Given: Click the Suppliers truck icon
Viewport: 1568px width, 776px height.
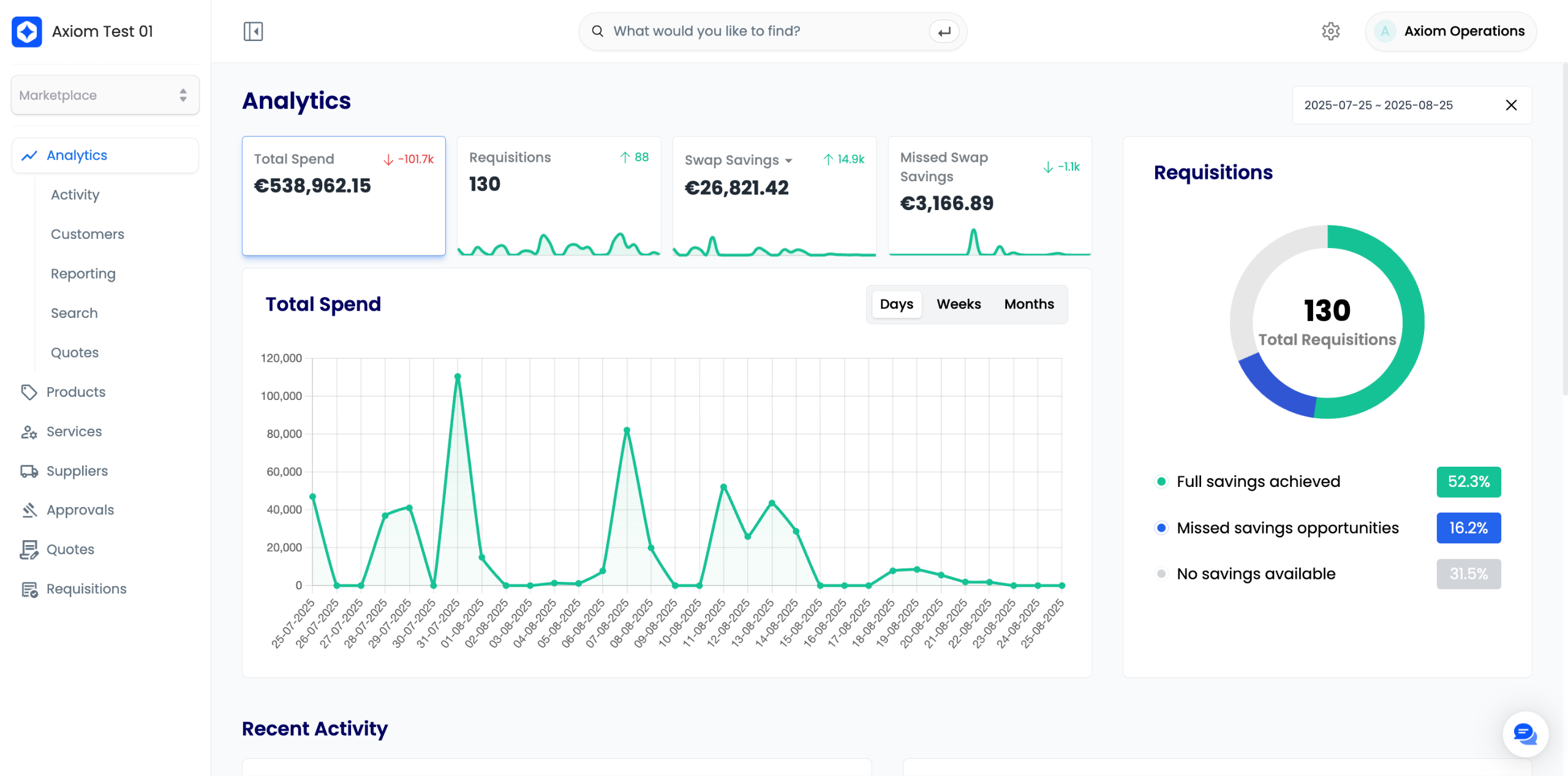Looking at the screenshot, I should point(29,471).
